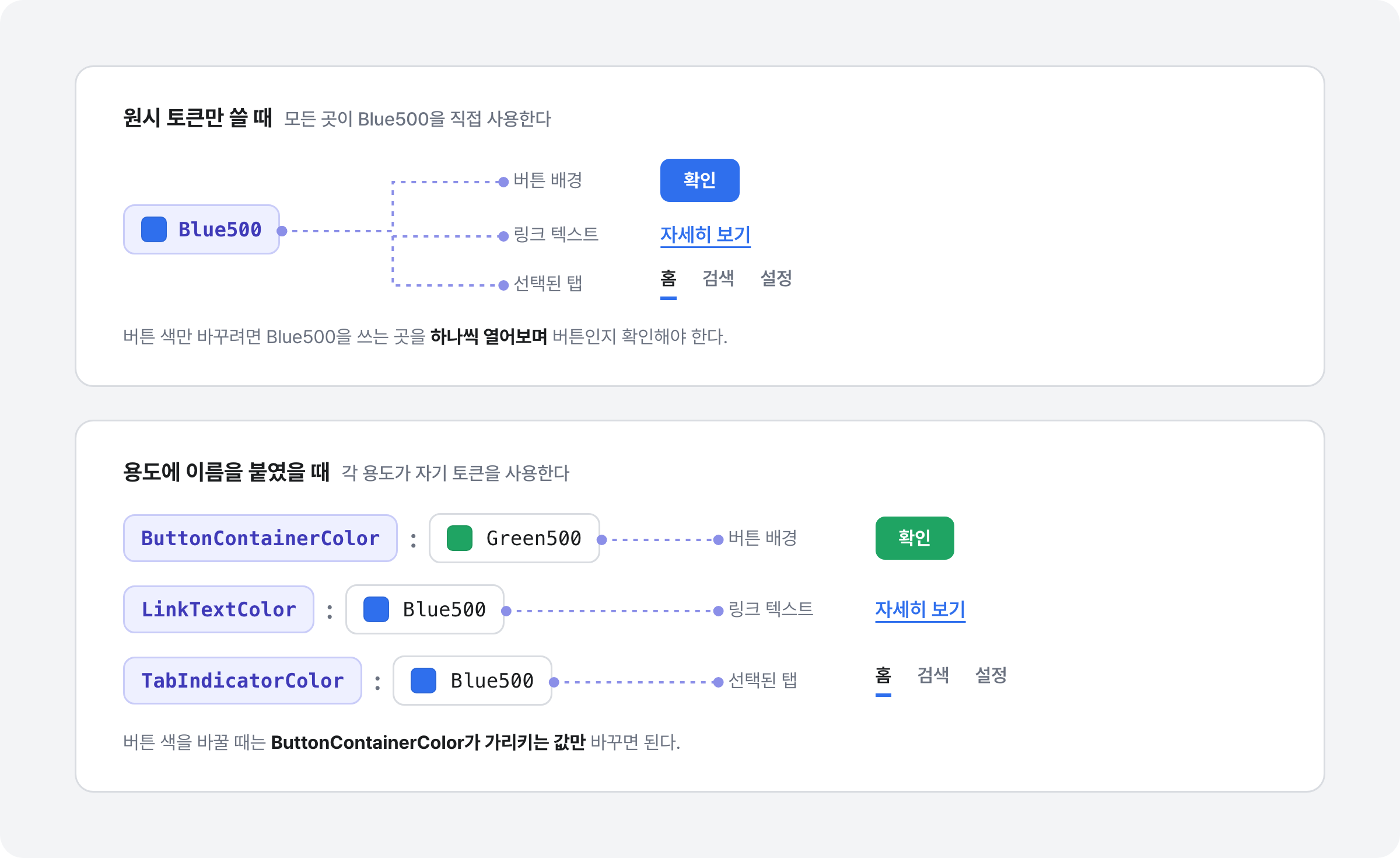Click the heading 용도에 이름을 붙였을 때

226,472
